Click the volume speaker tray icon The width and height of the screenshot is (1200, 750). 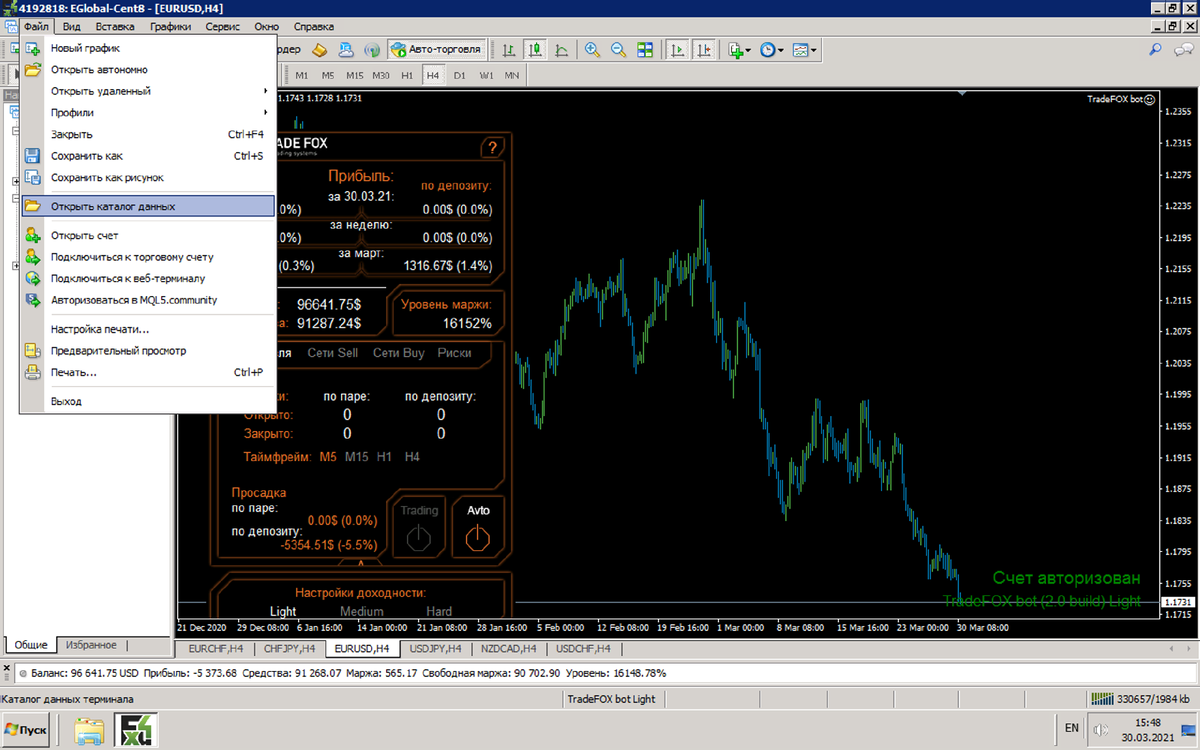click(x=1102, y=730)
